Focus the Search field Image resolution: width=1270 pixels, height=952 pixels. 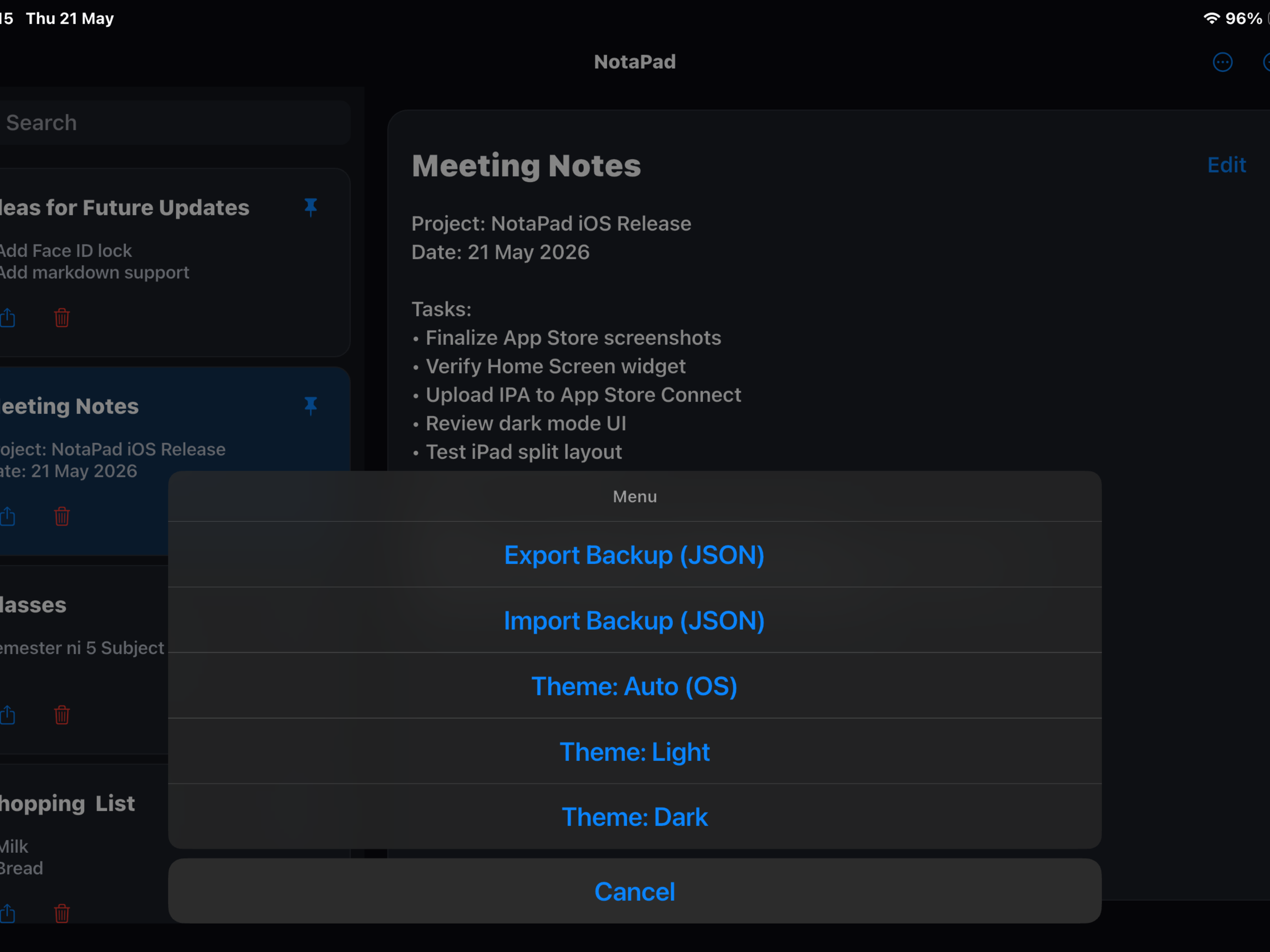click(174, 123)
